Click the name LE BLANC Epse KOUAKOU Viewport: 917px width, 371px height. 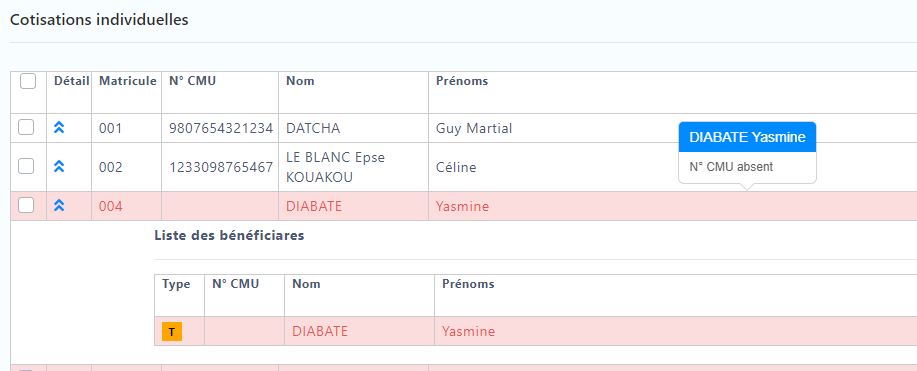click(336, 167)
